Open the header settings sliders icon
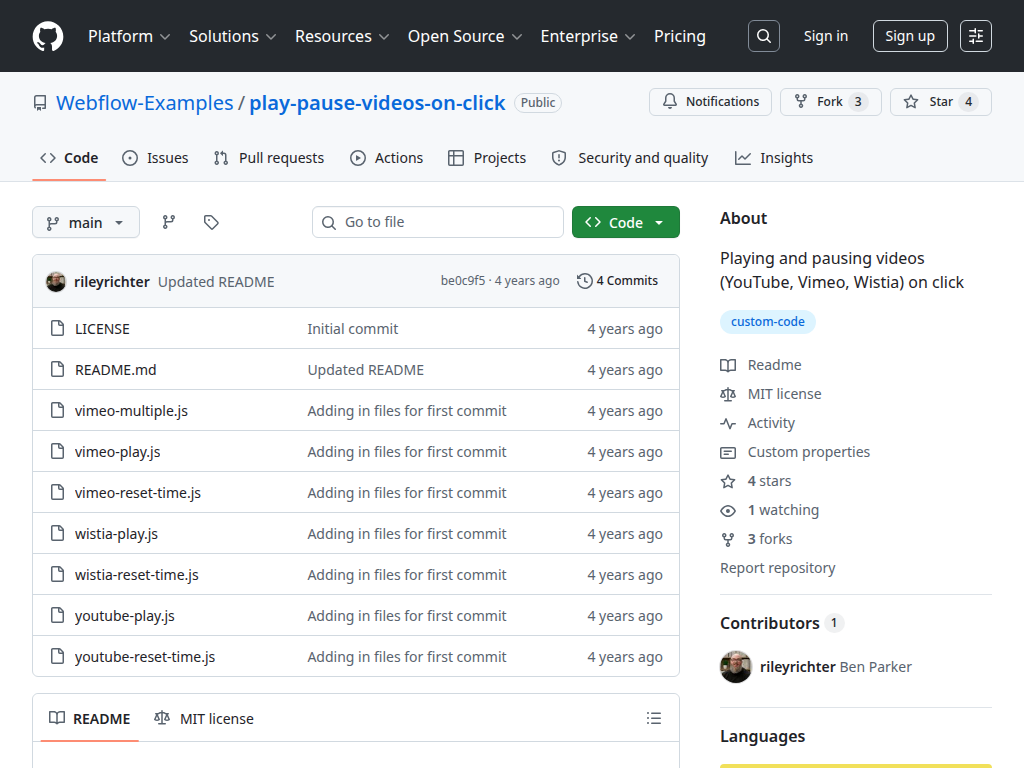This screenshot has width=1024, height=768. pyautogui.click(x=976, y=36)
